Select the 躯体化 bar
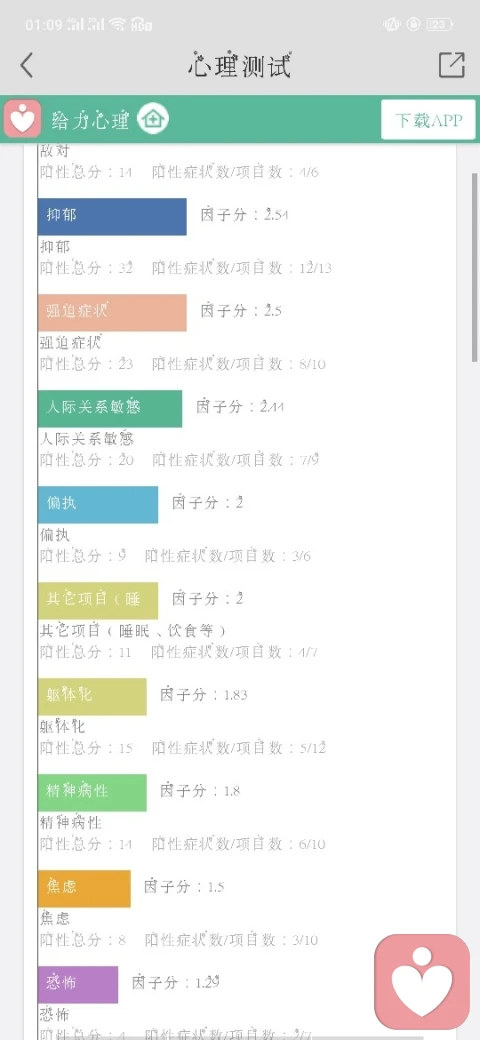The height and width of the screenshot is (1040, 480). pos(92,696)
